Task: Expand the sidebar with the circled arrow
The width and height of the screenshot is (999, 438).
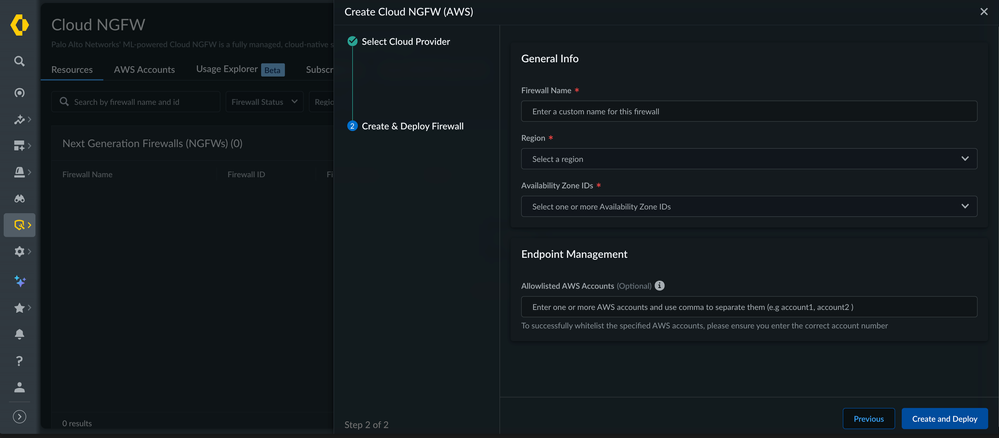Action: [x=20, y=416]
